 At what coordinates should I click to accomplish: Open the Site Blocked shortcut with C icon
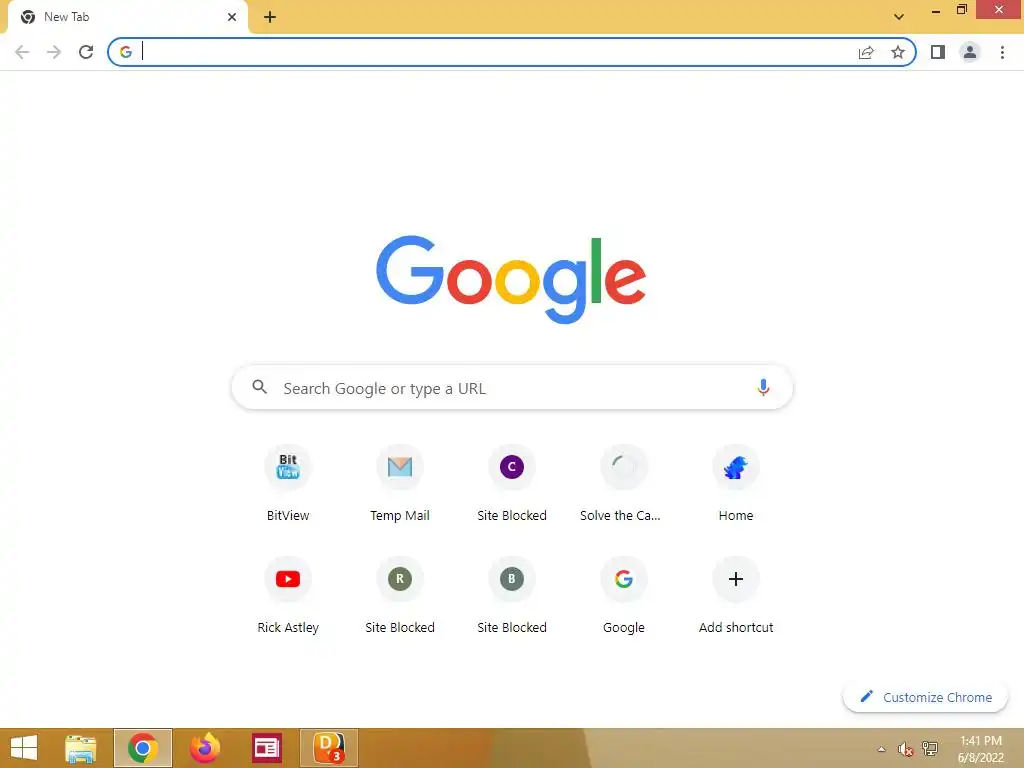[512, 485]
